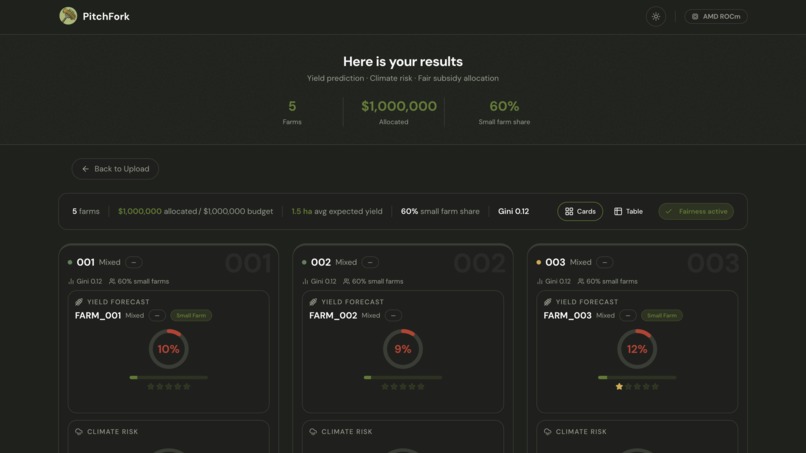
Task: Click the yield progress bar under 9%
Action: 403,377
